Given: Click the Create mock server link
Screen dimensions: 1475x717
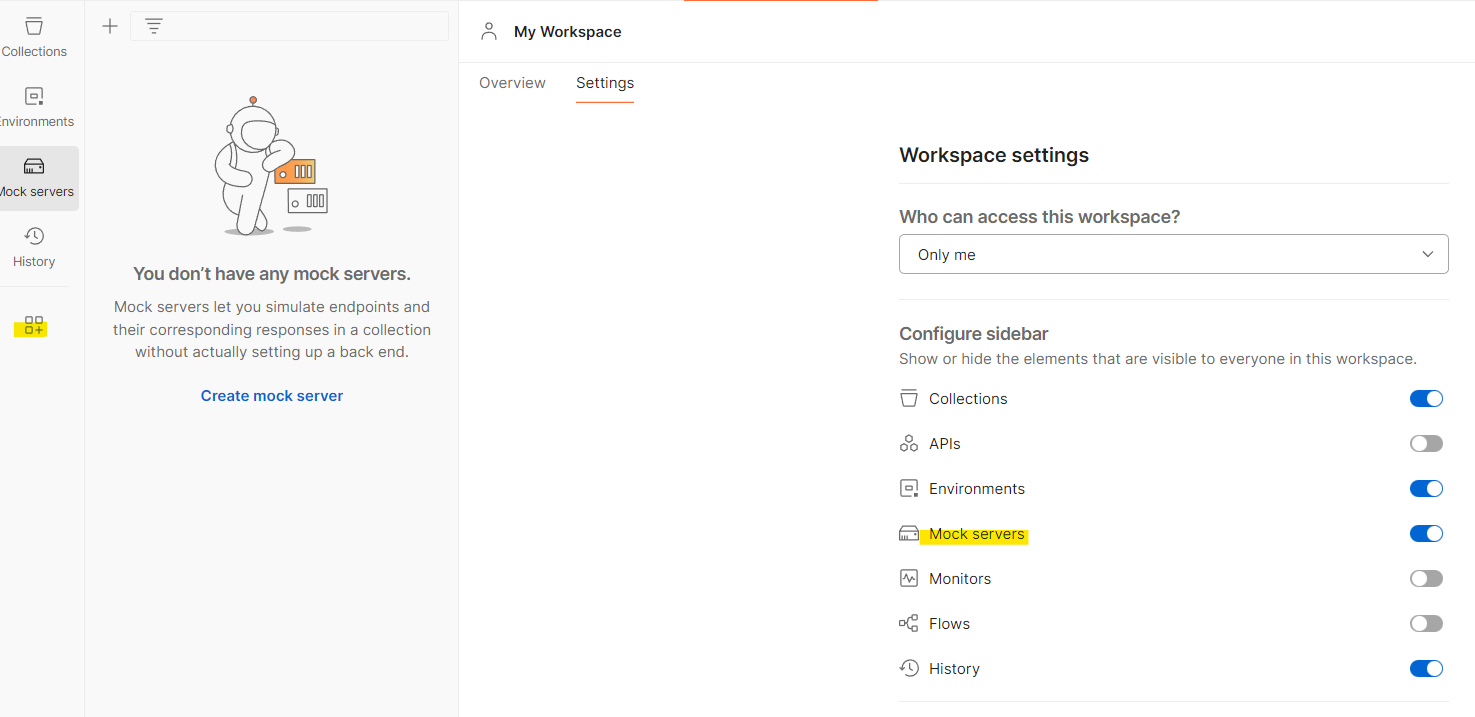Looking at the screenshot, I should 272,396.
